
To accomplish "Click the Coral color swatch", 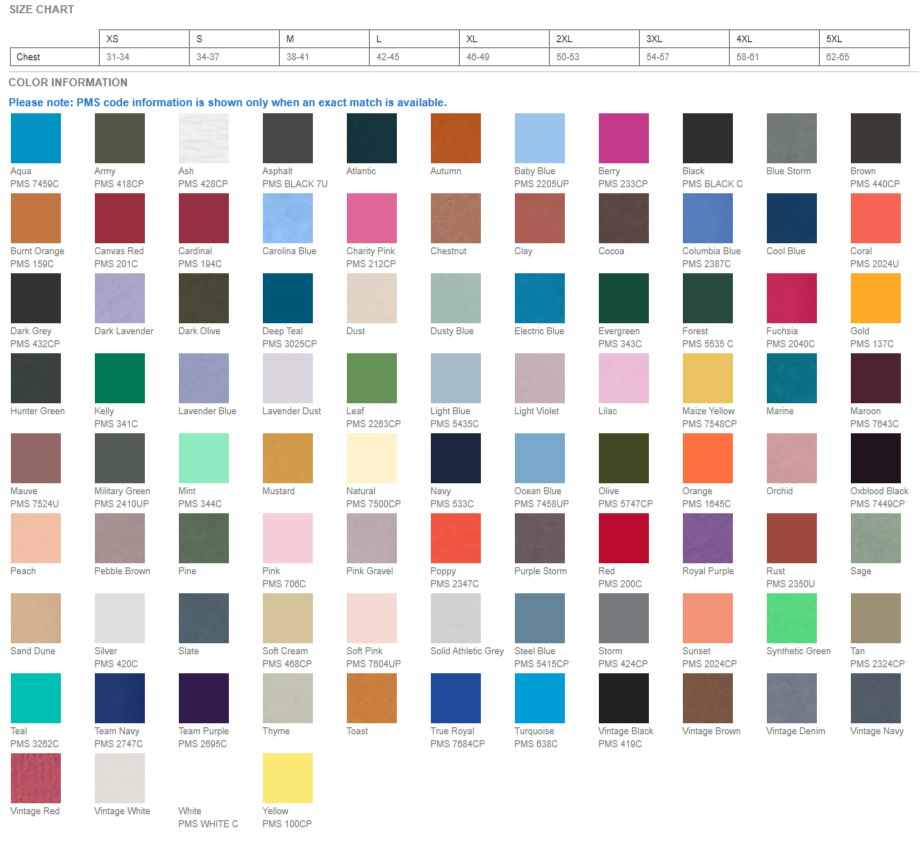I will 875,218.
